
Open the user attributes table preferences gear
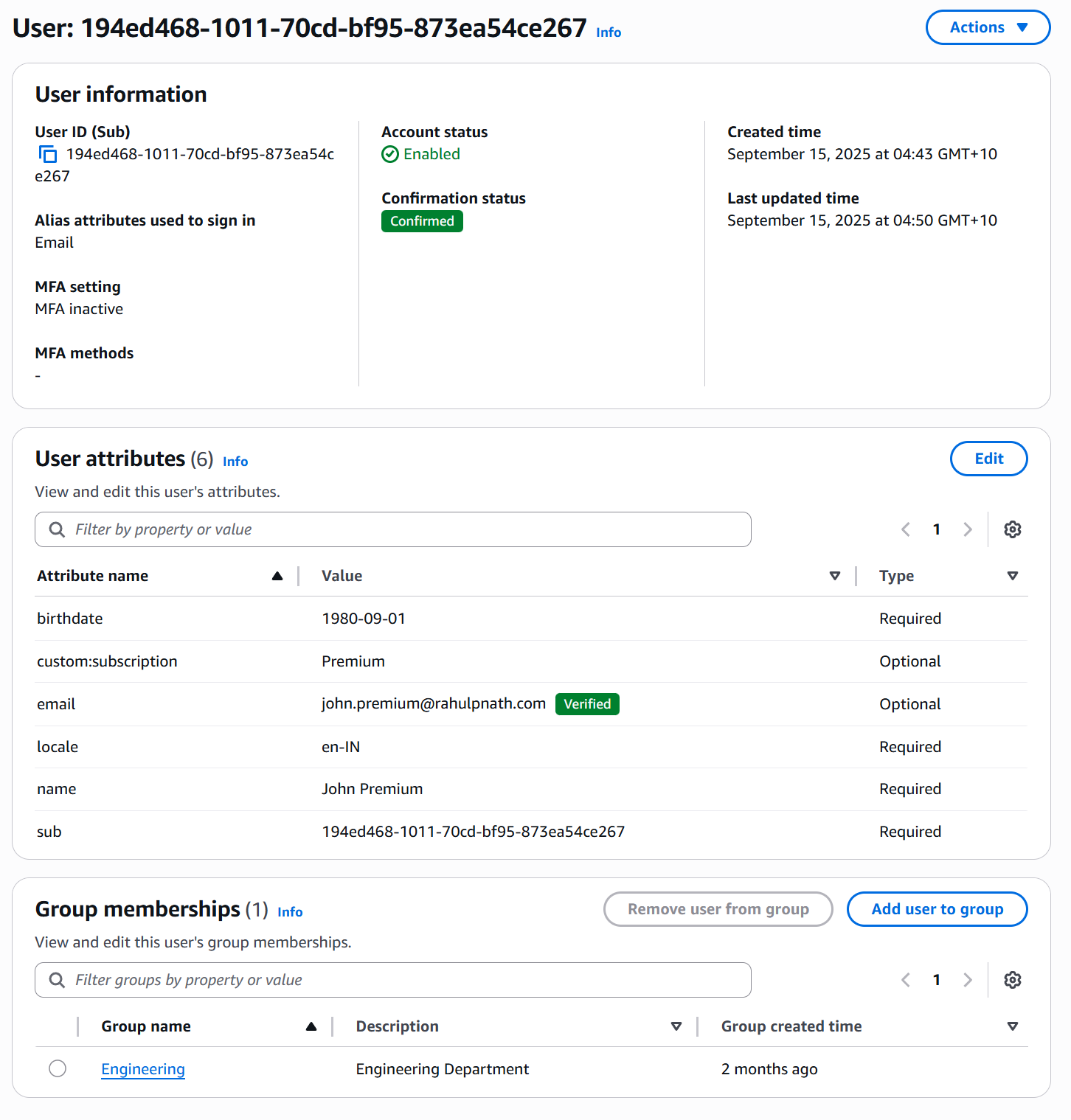pyautogui.click(x=1012, y=529)
